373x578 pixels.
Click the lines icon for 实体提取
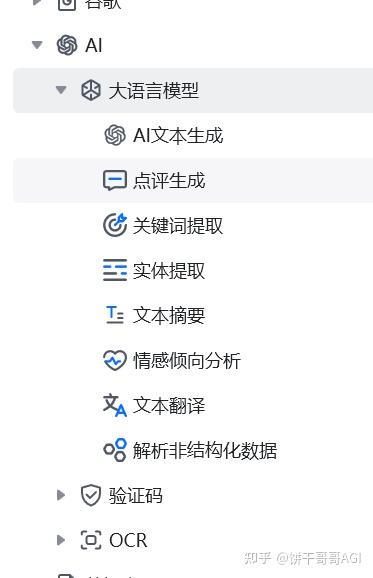[115, 270]
